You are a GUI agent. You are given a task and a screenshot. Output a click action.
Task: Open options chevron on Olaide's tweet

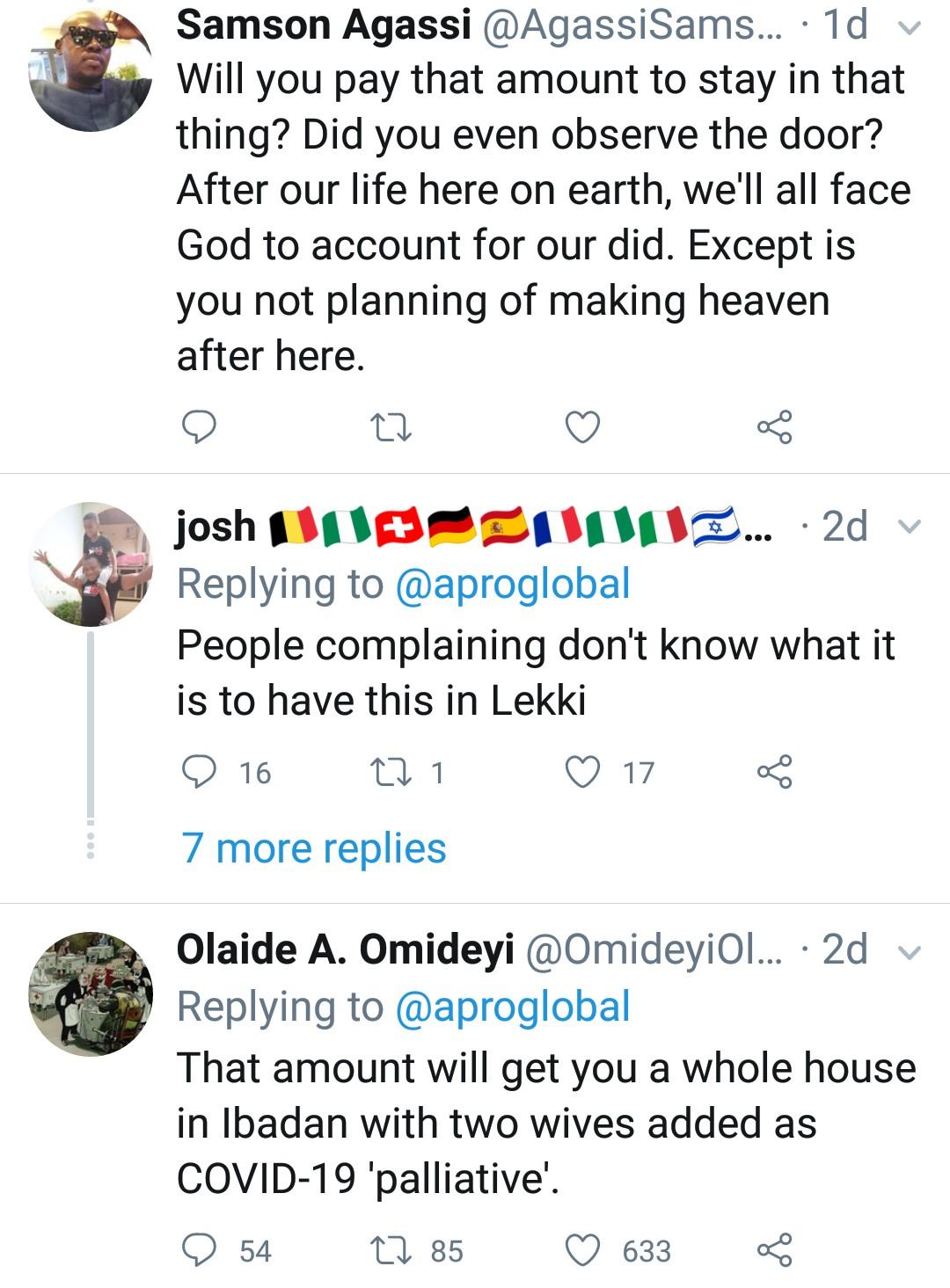pyautogui.click(x=910, y=952)
